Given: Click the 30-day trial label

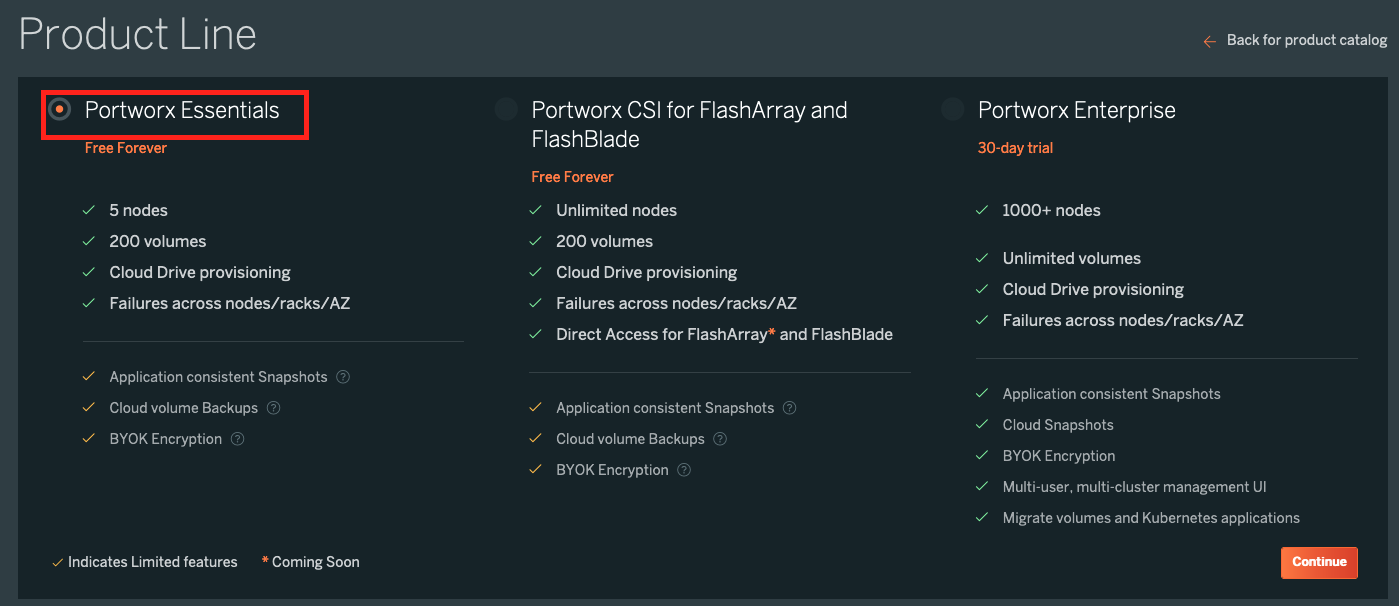Looking at the screenshot, I should click(1015, 148).
